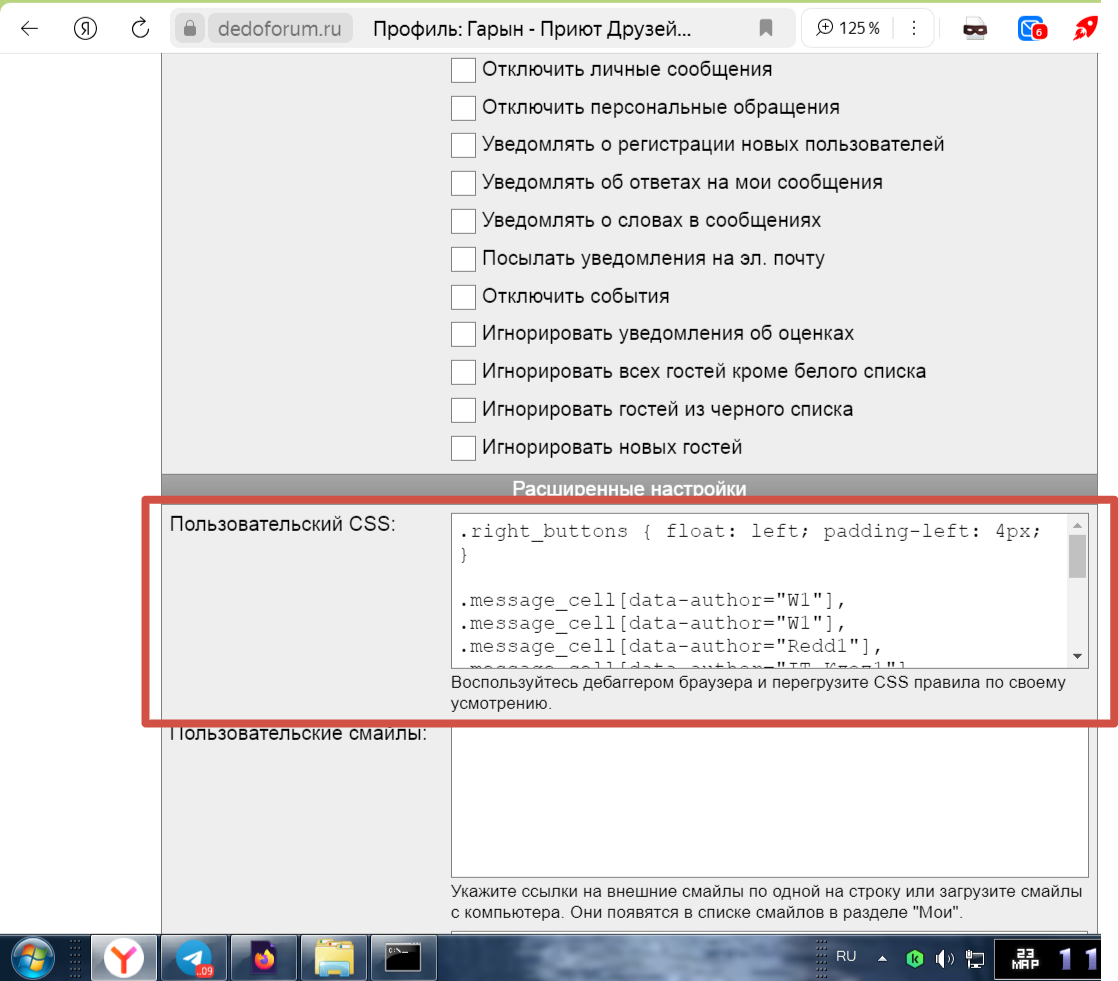Image resolution: width=1118 pixels, height=981 pixels.
Task: Open the three-dot menu beside zoom
Action: coord(914,28)
